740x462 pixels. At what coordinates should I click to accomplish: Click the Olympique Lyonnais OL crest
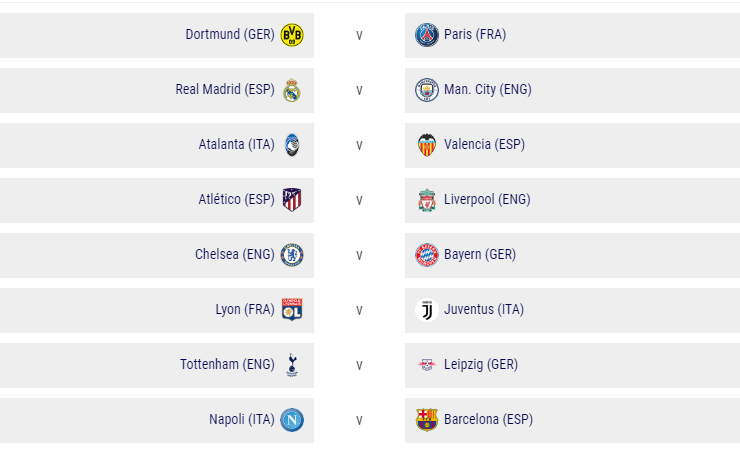pos(292,310)
